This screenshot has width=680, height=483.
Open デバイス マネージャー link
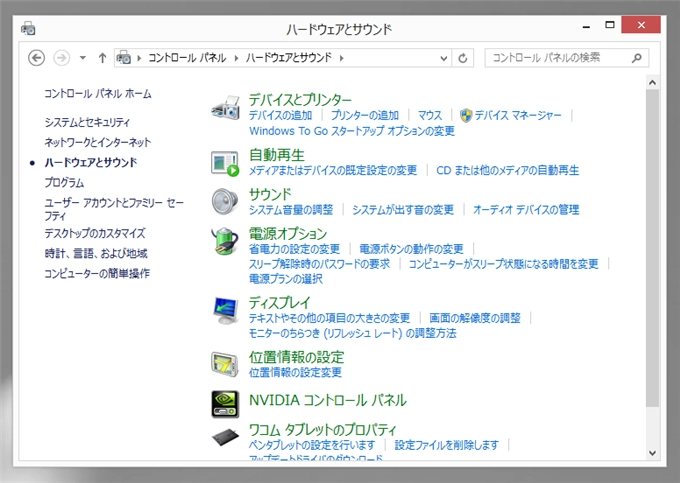518,115
